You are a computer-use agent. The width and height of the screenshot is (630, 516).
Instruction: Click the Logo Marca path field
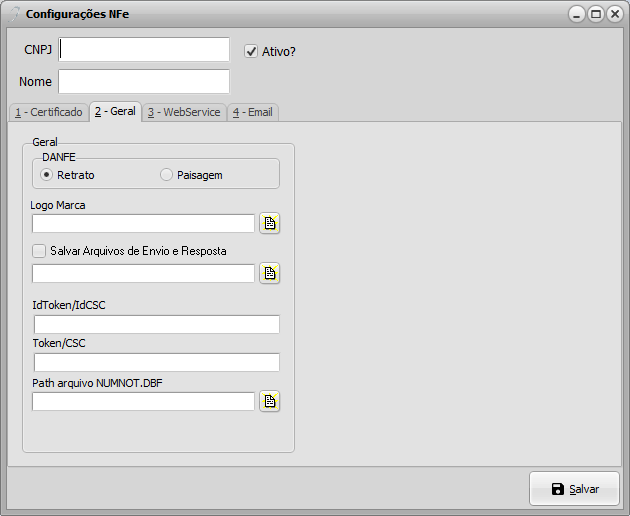coord(143,223)
